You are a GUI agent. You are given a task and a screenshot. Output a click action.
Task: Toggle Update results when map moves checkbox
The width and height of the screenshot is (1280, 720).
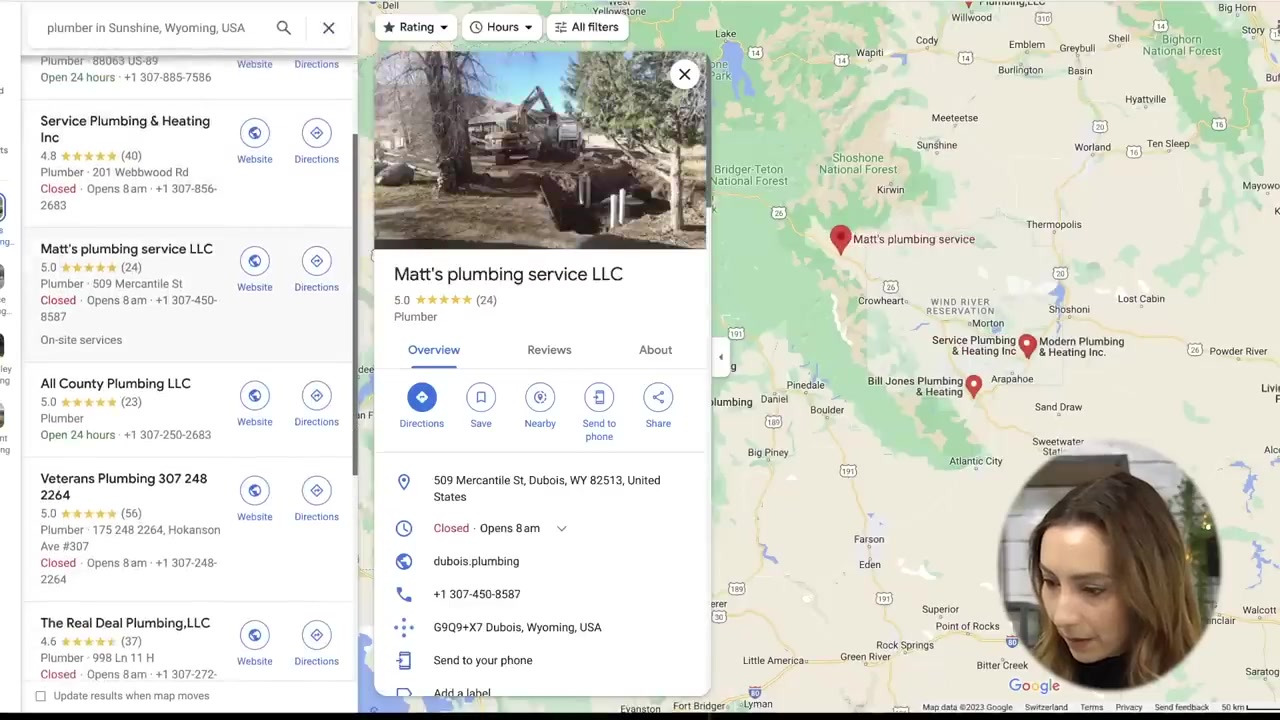[x=41, y=696]
